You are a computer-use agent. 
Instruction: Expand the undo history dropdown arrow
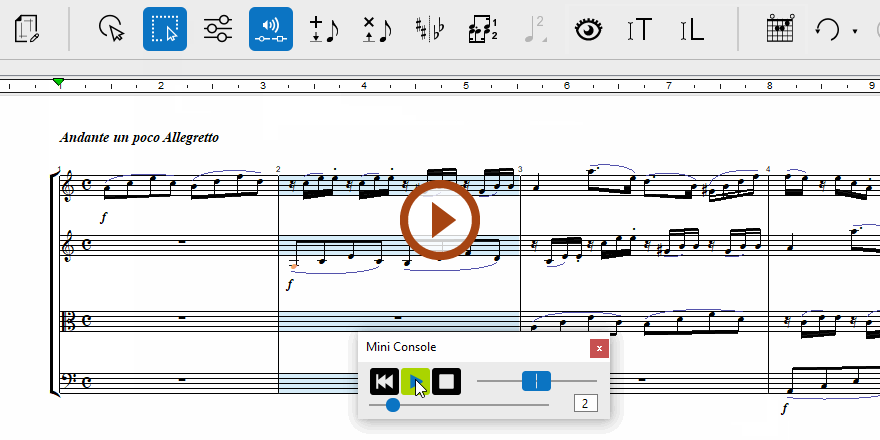tap(855, 31)
